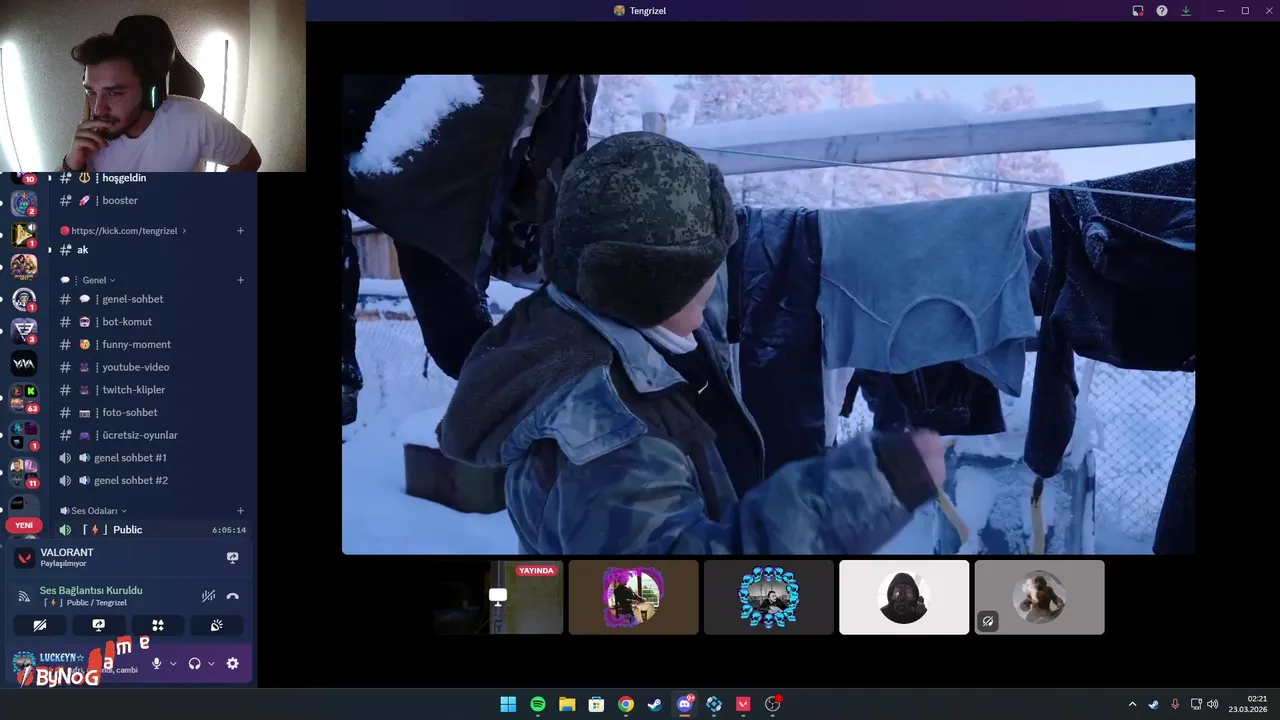Open the server folder with 63 notifications
This screenshot has width=1280, height=720.
pos(23,397)
